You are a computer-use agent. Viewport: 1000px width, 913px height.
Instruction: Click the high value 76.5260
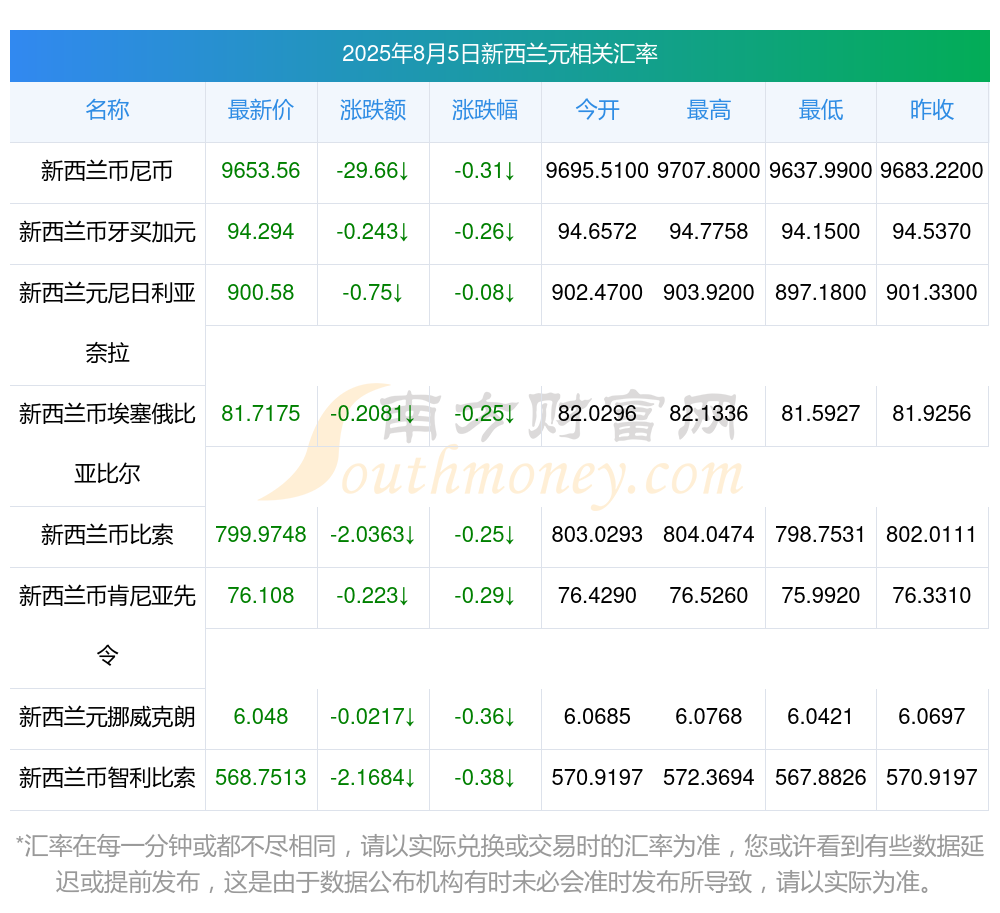709,595
